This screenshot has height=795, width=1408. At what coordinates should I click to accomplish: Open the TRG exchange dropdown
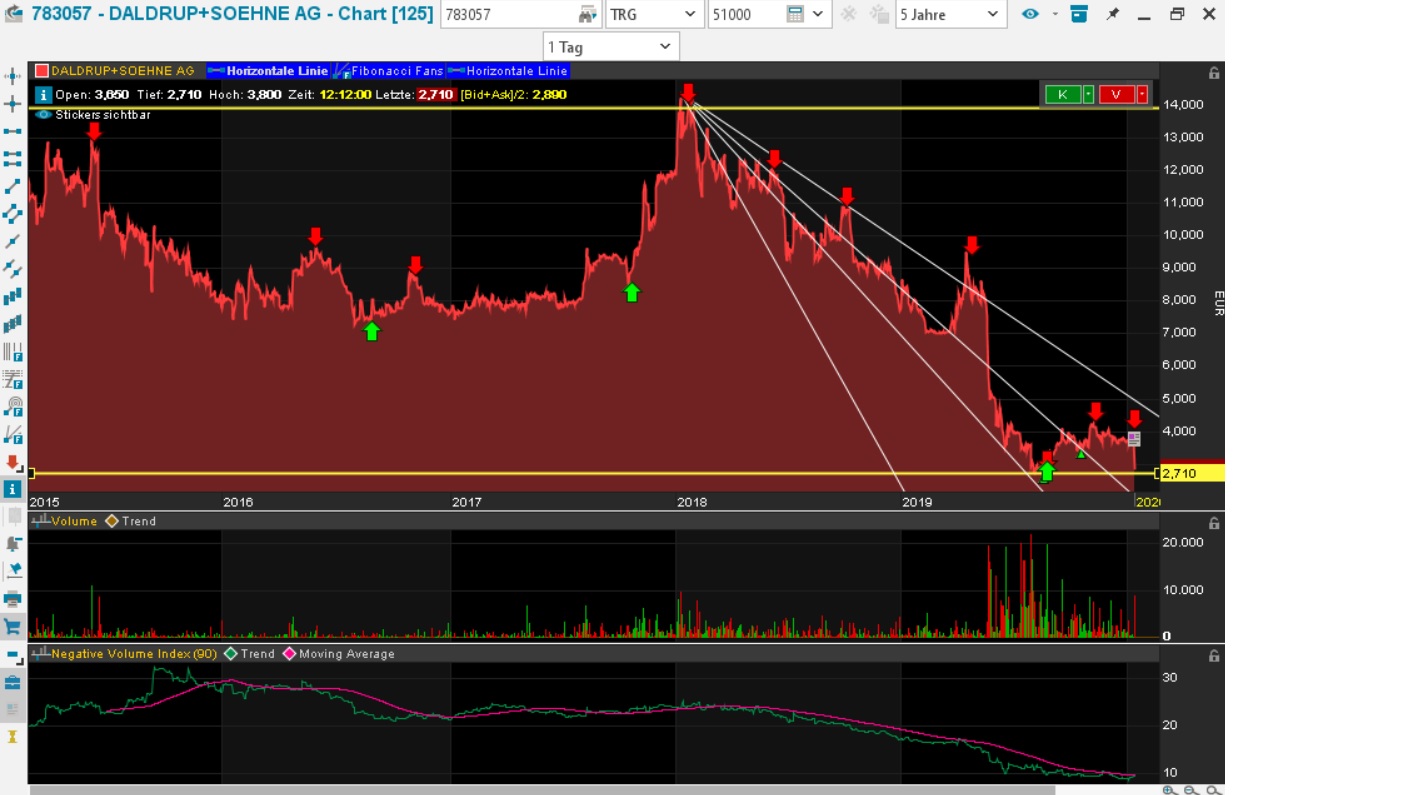pyautogui.click(x=654, y=14)
